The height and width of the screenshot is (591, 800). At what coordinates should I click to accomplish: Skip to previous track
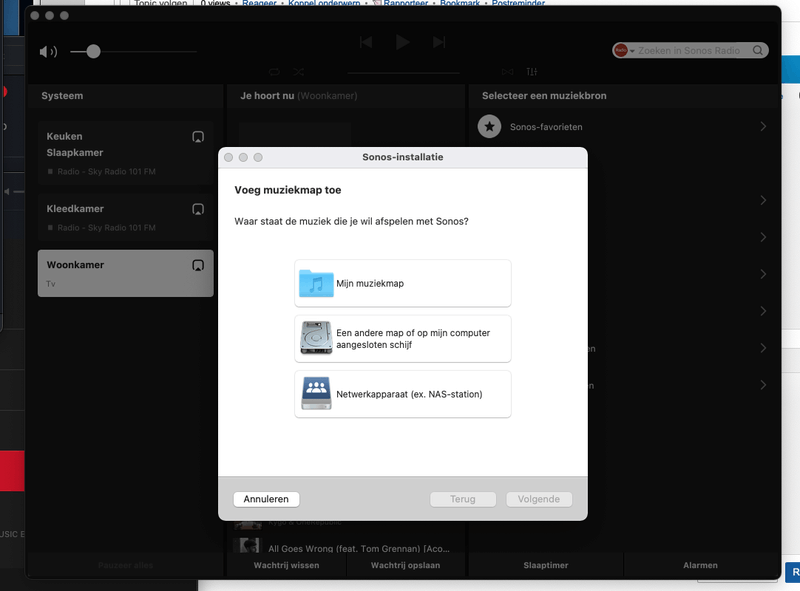pyautogui.click(x=366, y=42)
